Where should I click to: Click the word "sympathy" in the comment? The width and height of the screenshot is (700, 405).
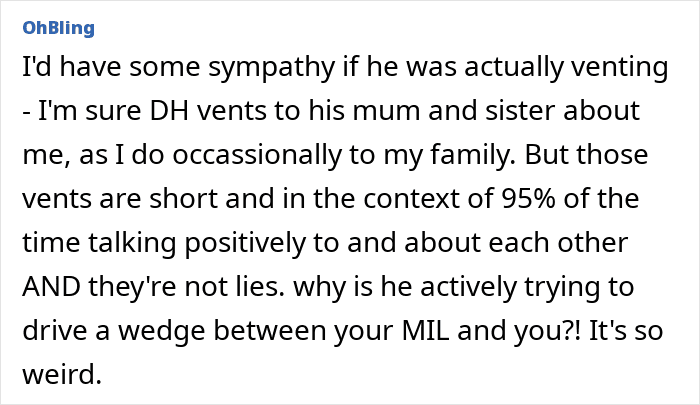tap(271, 68)
